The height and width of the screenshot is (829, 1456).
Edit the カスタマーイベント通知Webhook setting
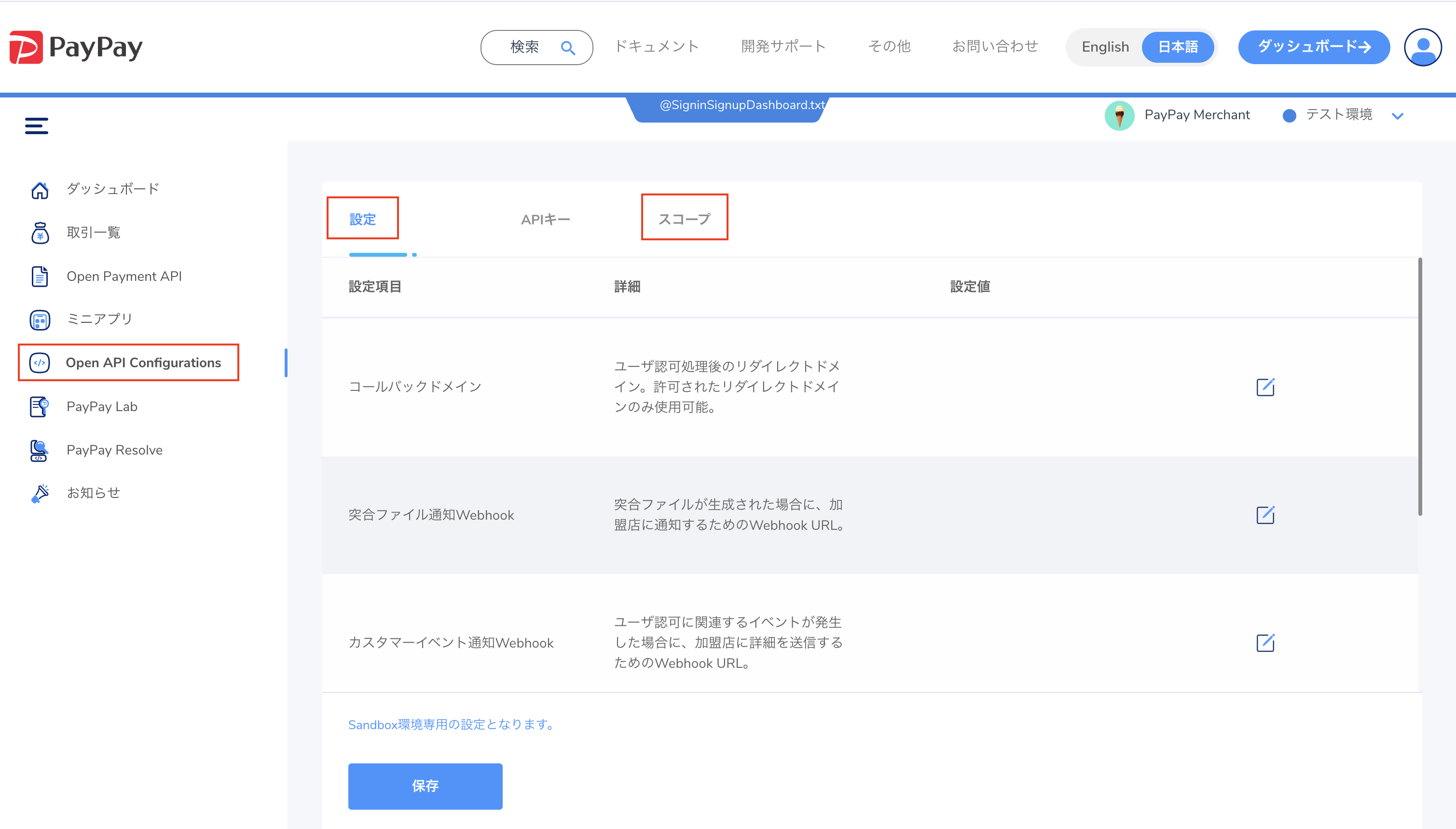pyautogui.click(x=1265, y=642)
